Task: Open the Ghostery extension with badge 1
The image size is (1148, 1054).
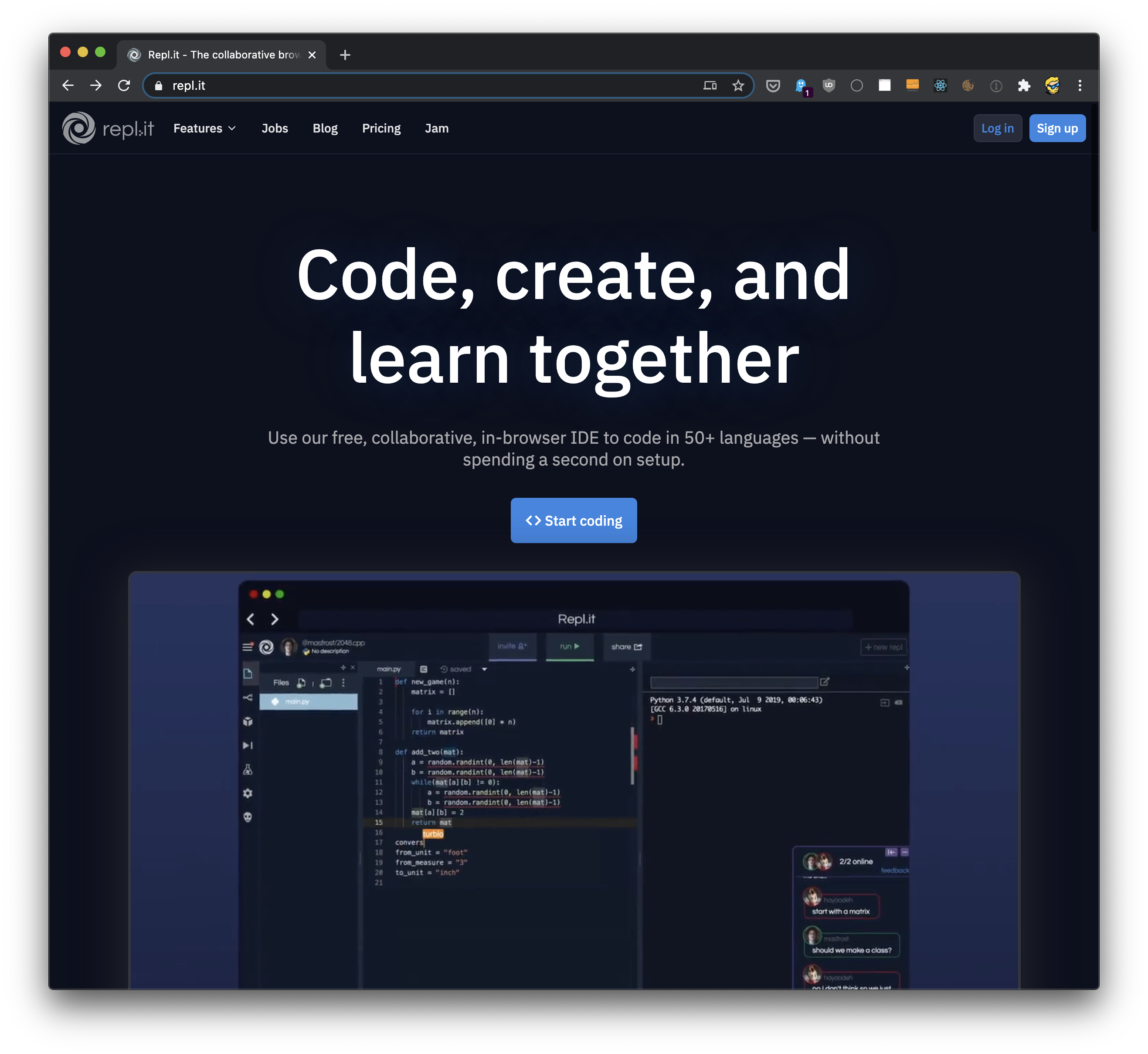Action: pyautogui.click(x=802, y=87)
